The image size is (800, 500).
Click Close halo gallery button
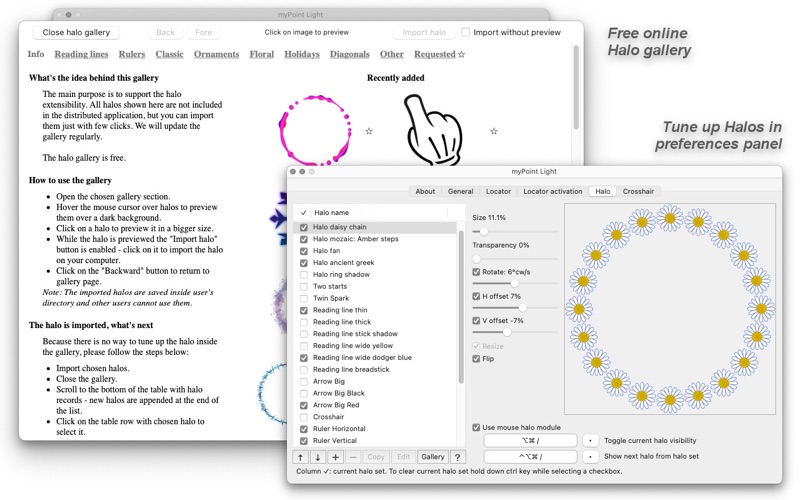76,32
